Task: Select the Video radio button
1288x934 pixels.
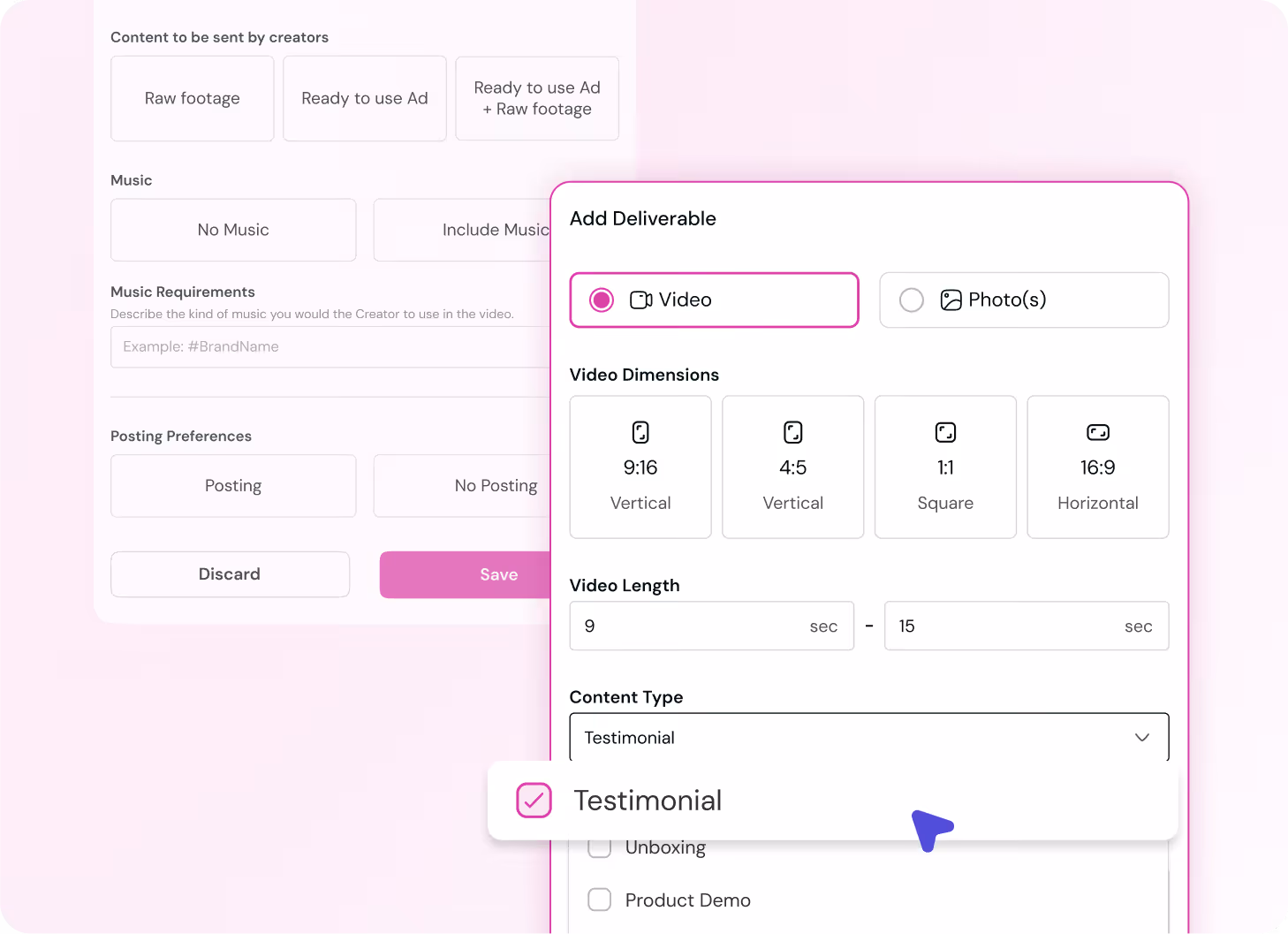Action: pyautogui.click(x=602, y=300)
